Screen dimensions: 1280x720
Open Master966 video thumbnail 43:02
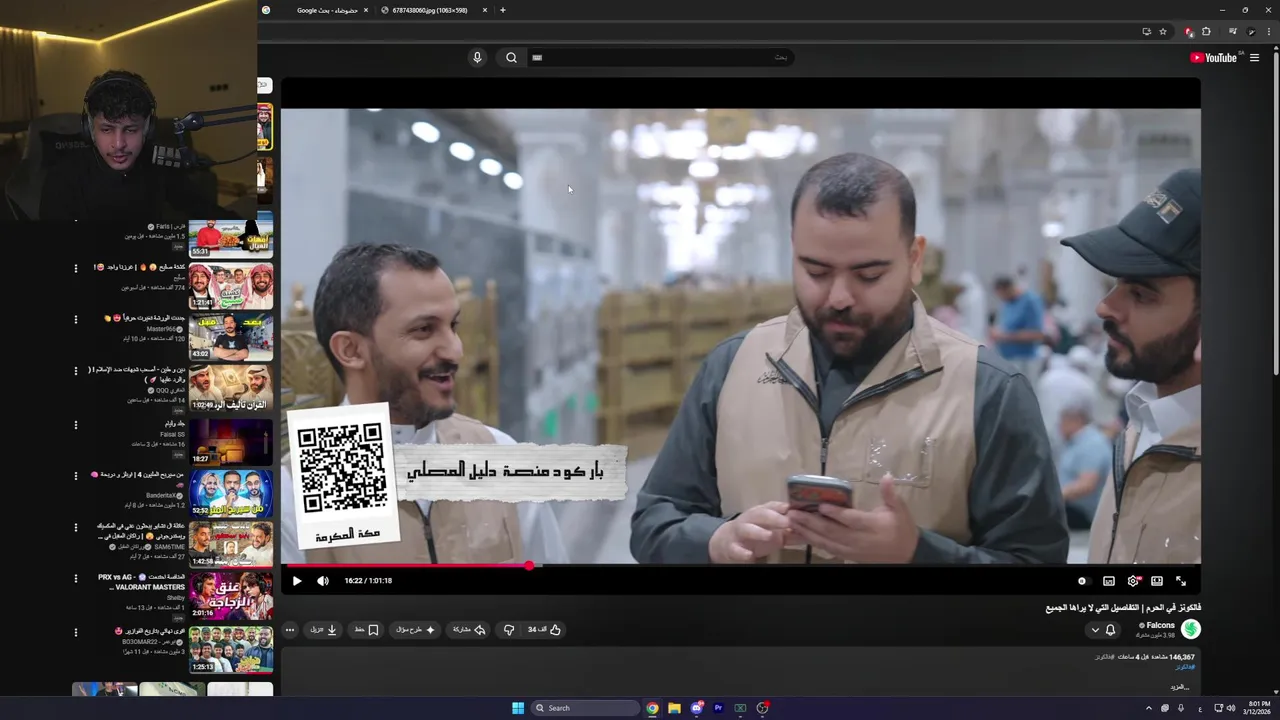[231, 337]
